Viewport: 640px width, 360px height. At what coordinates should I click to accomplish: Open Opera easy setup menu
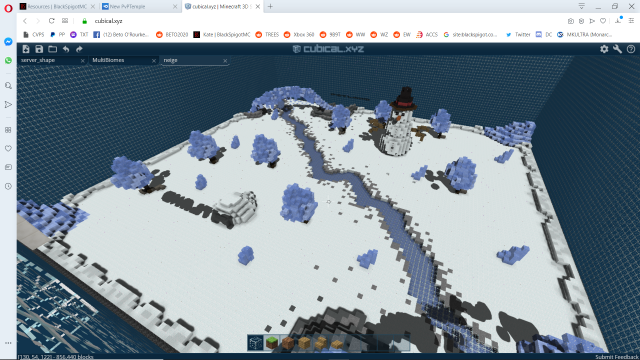[x=631, y=21]
